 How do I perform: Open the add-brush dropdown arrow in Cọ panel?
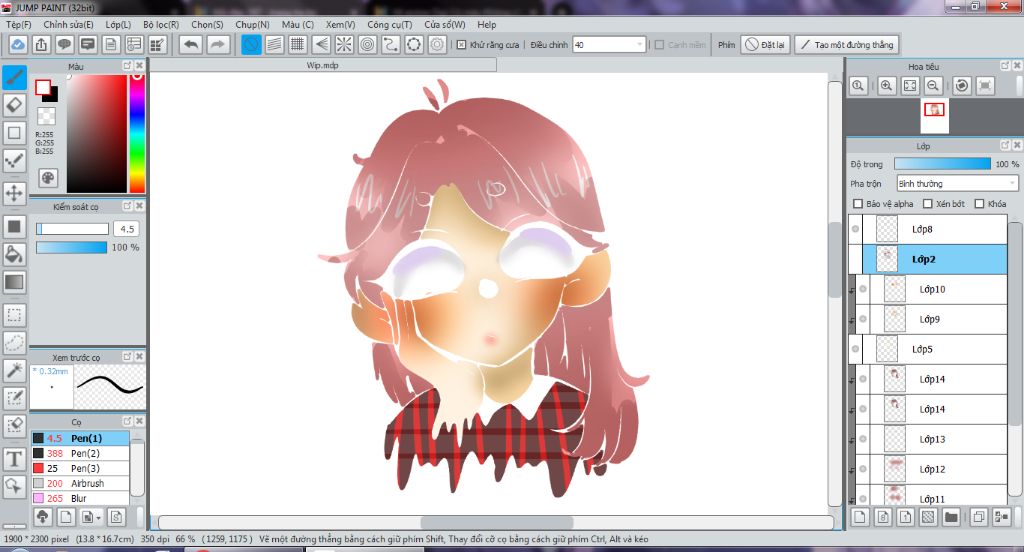[x=98, y=518]
